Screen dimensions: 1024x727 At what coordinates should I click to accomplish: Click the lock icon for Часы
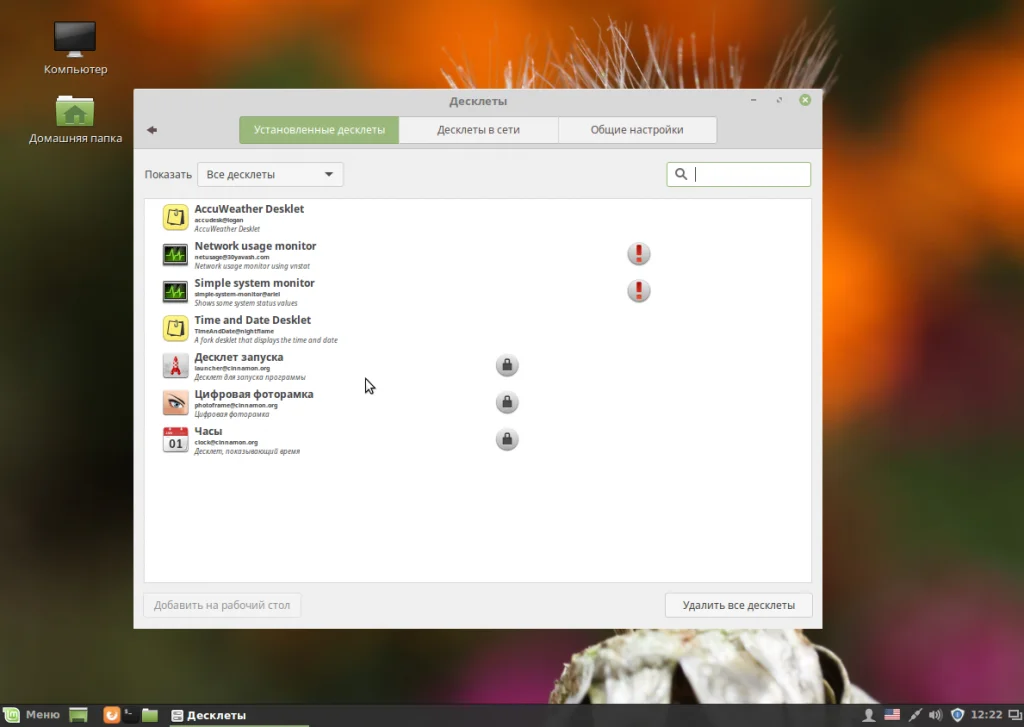coord(507,440)
